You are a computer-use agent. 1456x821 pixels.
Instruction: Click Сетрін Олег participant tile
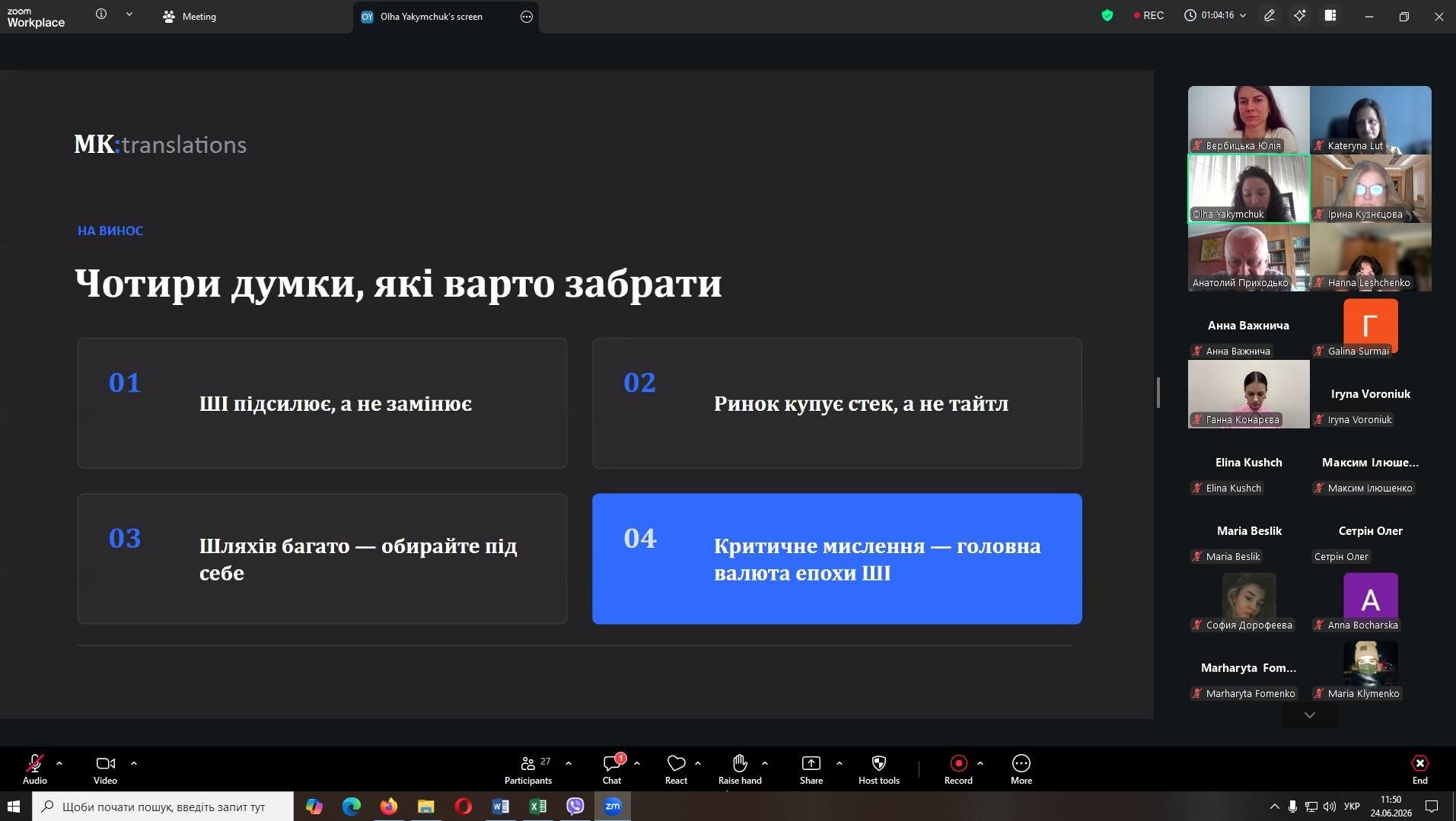coord(1371,530)
